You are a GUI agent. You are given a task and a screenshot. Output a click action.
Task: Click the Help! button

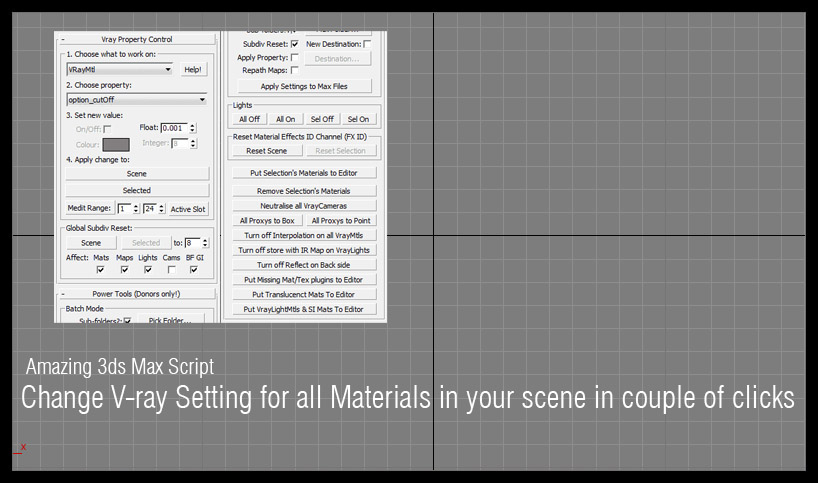193,69
